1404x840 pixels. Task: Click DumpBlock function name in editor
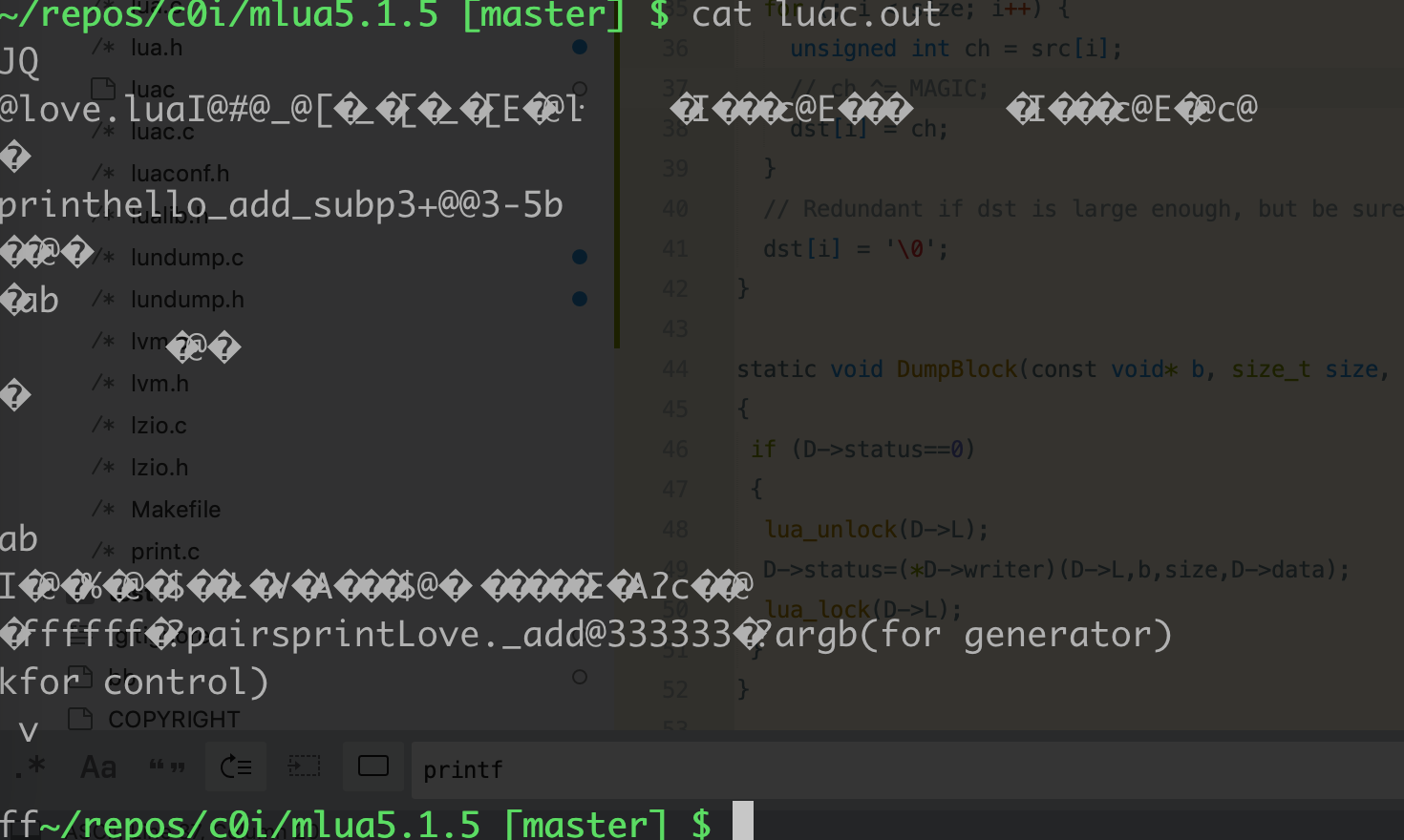click(957, 369)
